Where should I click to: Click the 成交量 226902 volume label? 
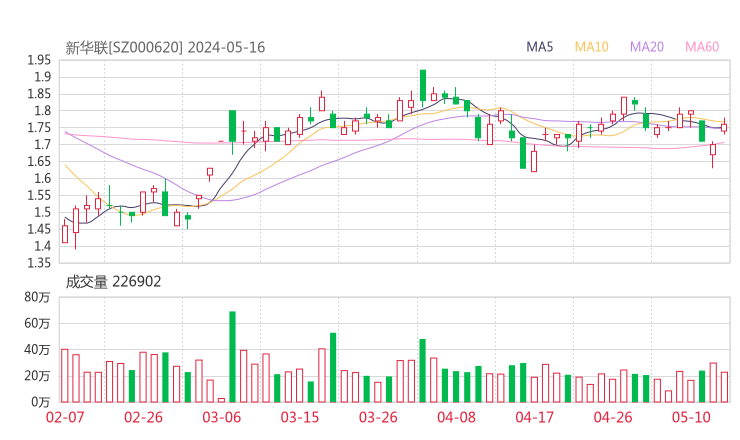coord(113,282)
